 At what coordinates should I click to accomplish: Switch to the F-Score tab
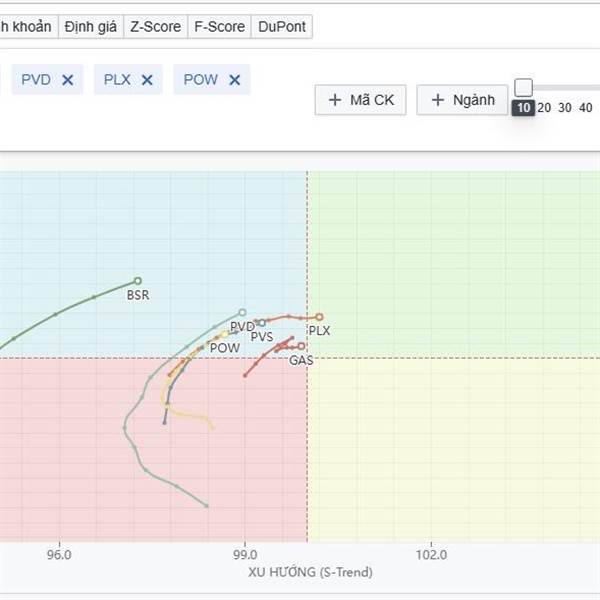click(x=219, y=27)
